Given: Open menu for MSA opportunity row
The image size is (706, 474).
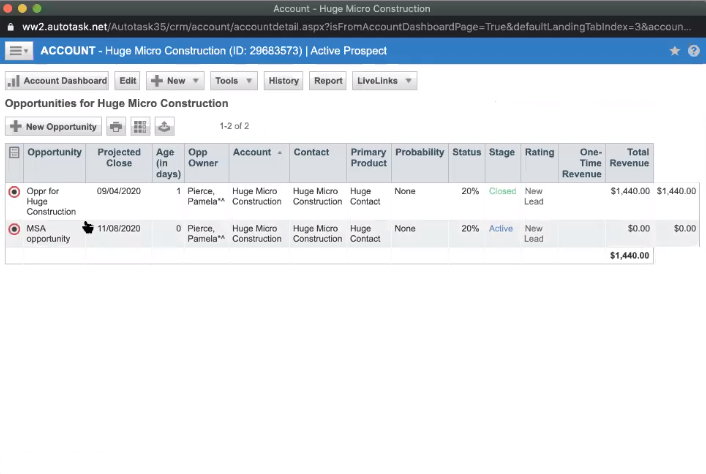Looking at the screenshot, I should [14, 229].
